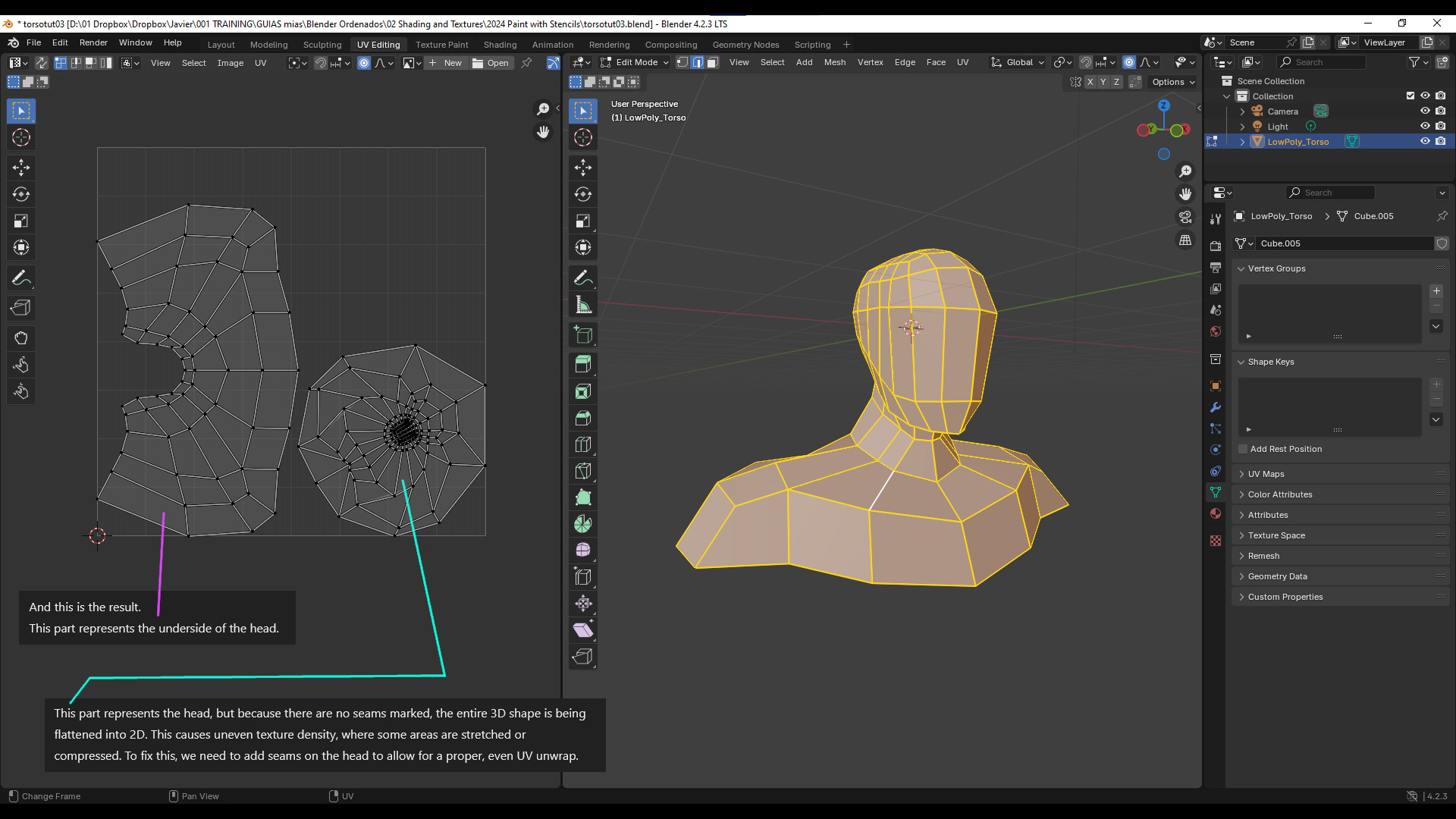
Task: Expand the Camera tree item
Action: tap(1242, 111)
